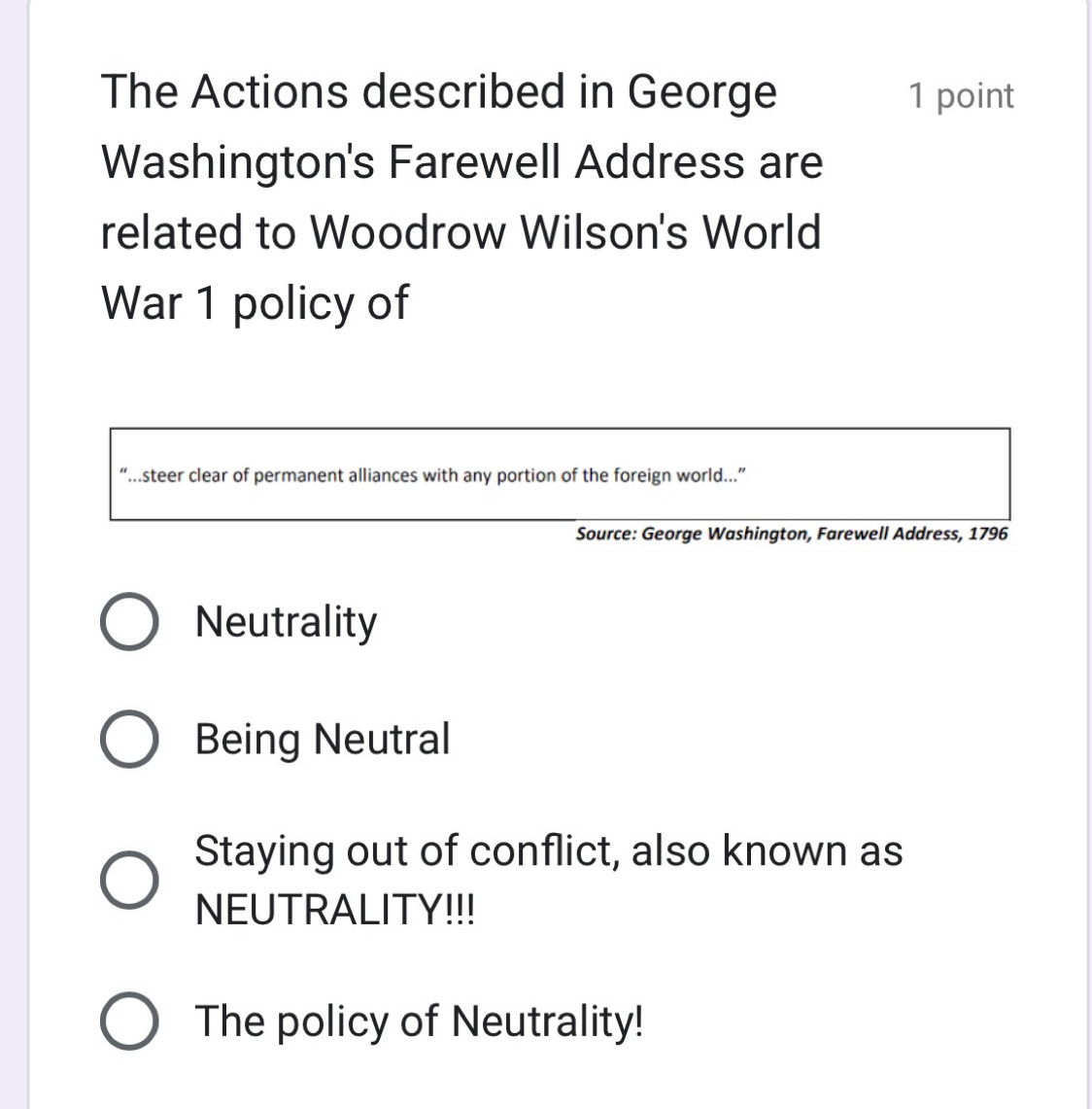Click the lavender page margin on the left
This screenshot has width=1092, height=1109.
[x=14, y=554]
